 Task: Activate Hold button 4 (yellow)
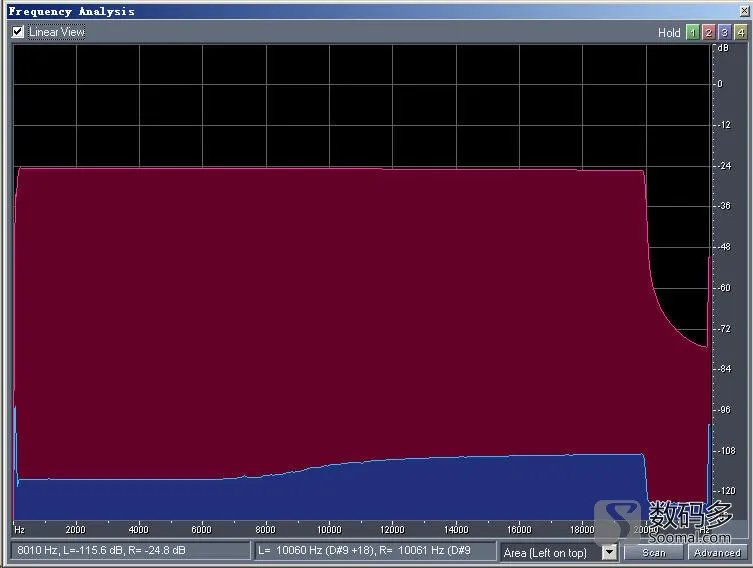pos(741,33)
